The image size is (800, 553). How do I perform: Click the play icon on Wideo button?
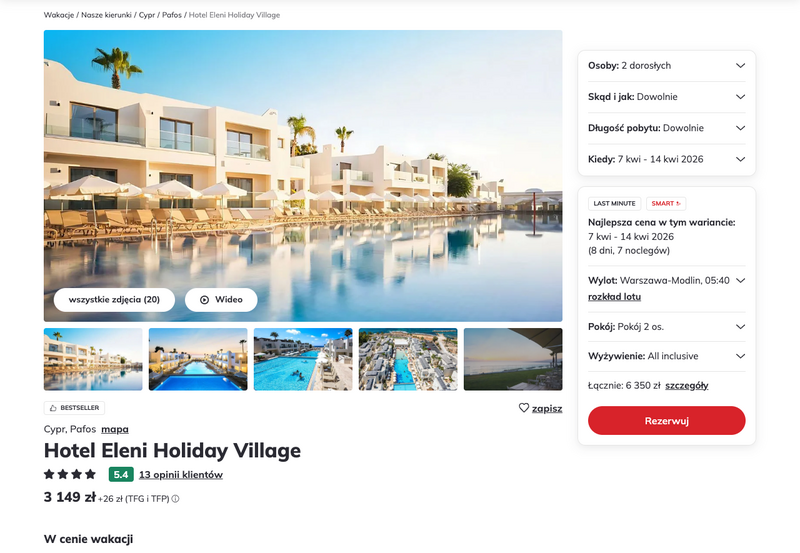204,299
